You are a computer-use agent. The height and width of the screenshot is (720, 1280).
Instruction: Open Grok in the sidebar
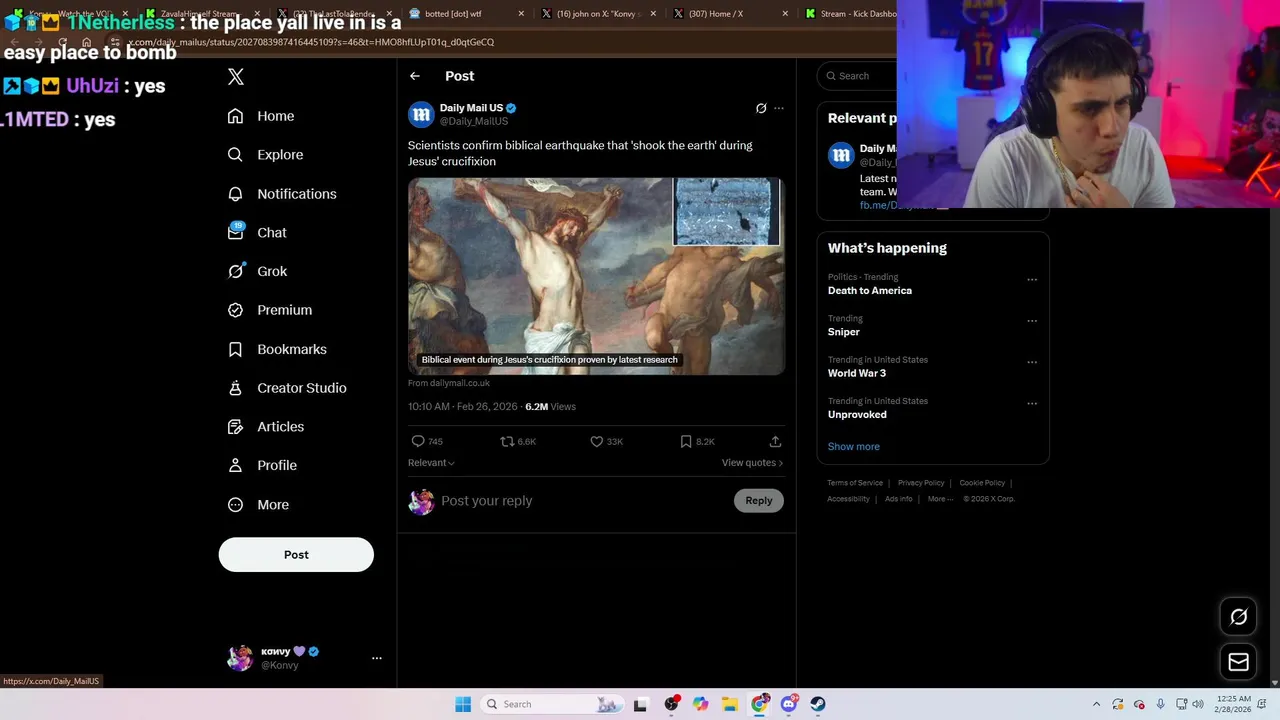[257, 271]
